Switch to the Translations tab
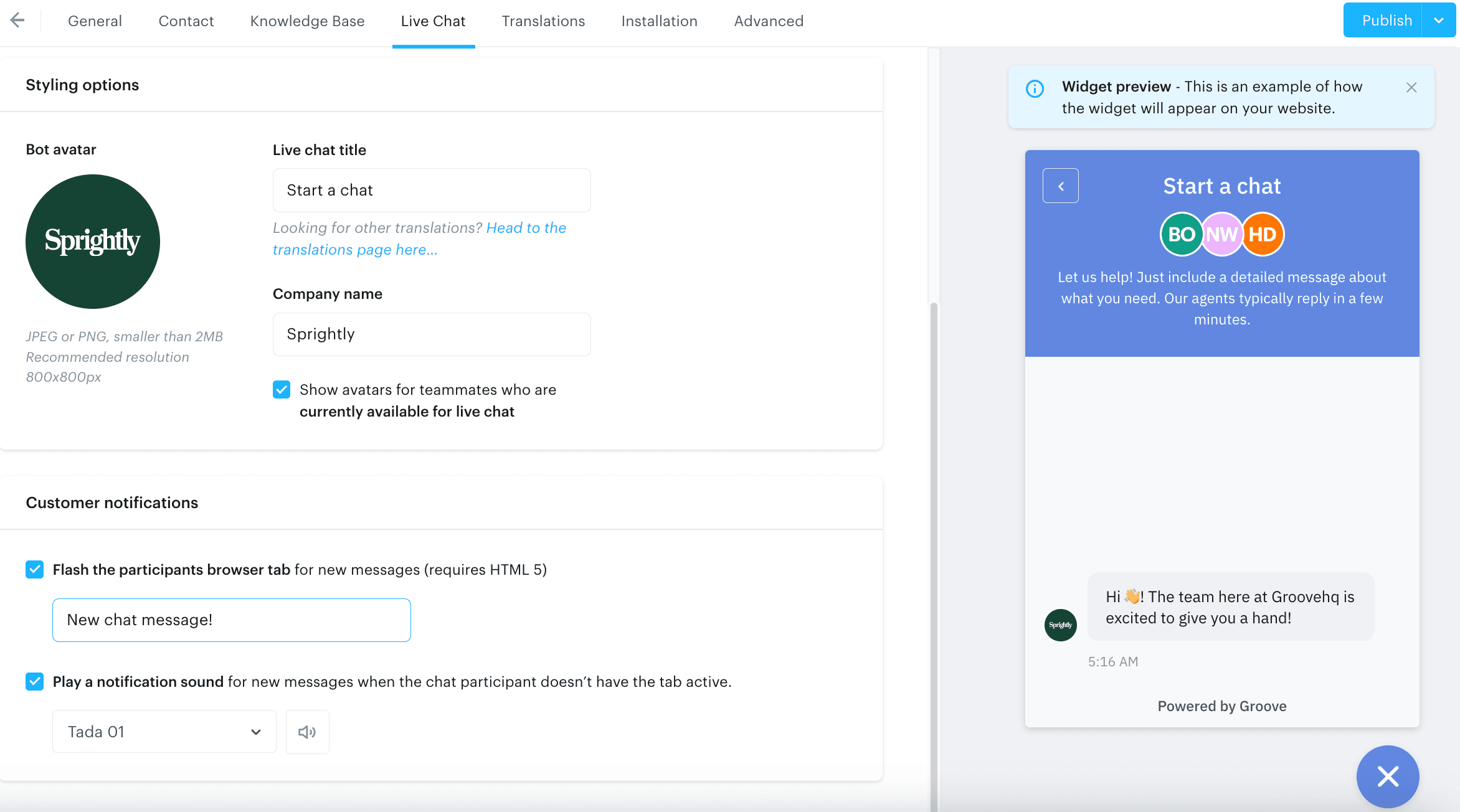Viewport: 1460px width, 812px height. click(543, 21)
